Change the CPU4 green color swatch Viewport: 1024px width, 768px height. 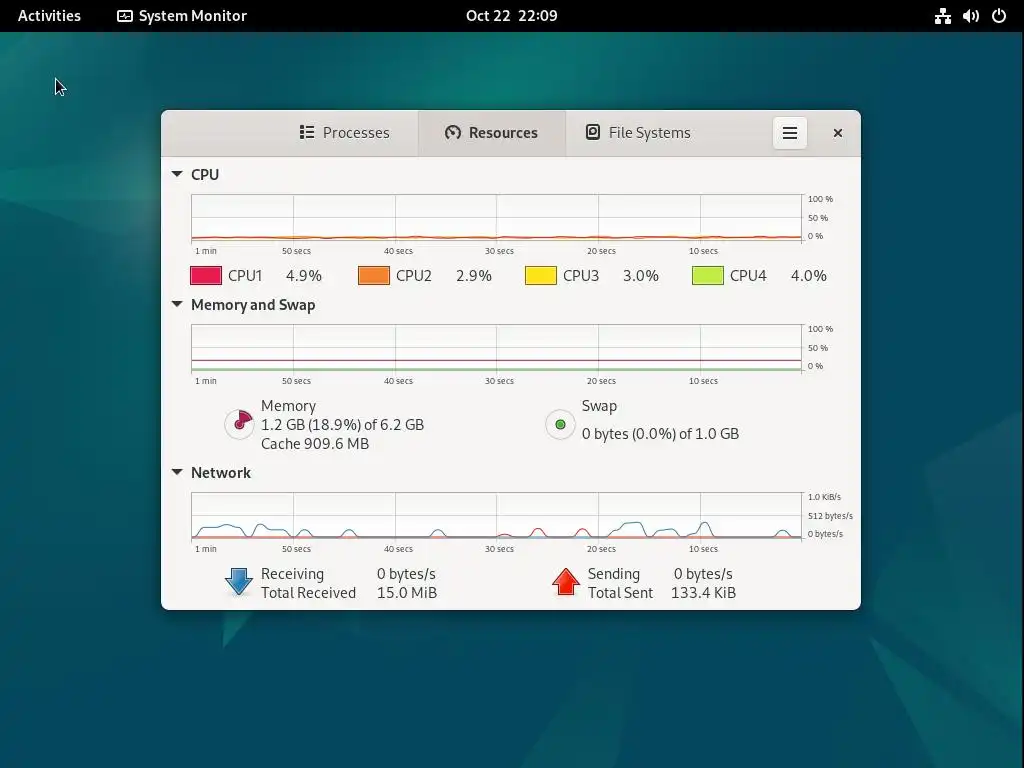tap(708, 276)
